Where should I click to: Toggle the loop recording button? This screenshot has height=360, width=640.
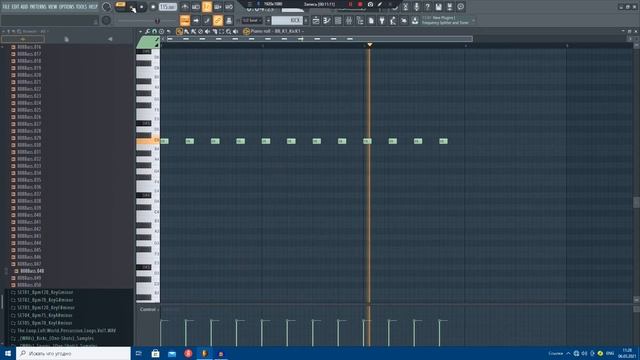229,7
